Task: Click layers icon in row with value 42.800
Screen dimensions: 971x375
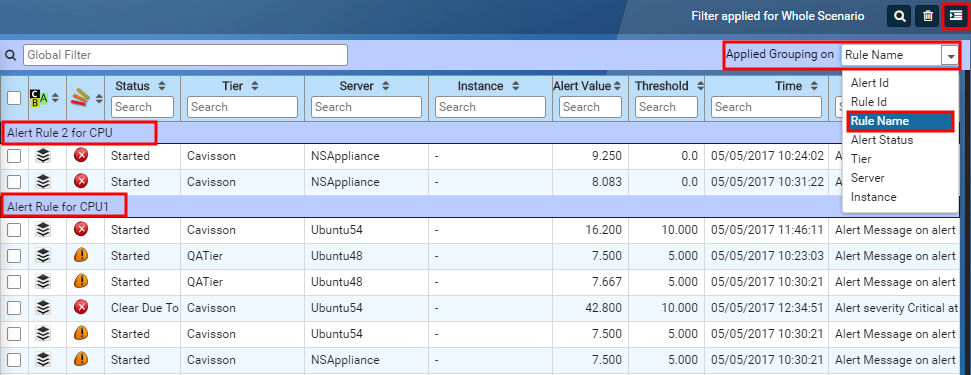Action: [x=43, y=307]
